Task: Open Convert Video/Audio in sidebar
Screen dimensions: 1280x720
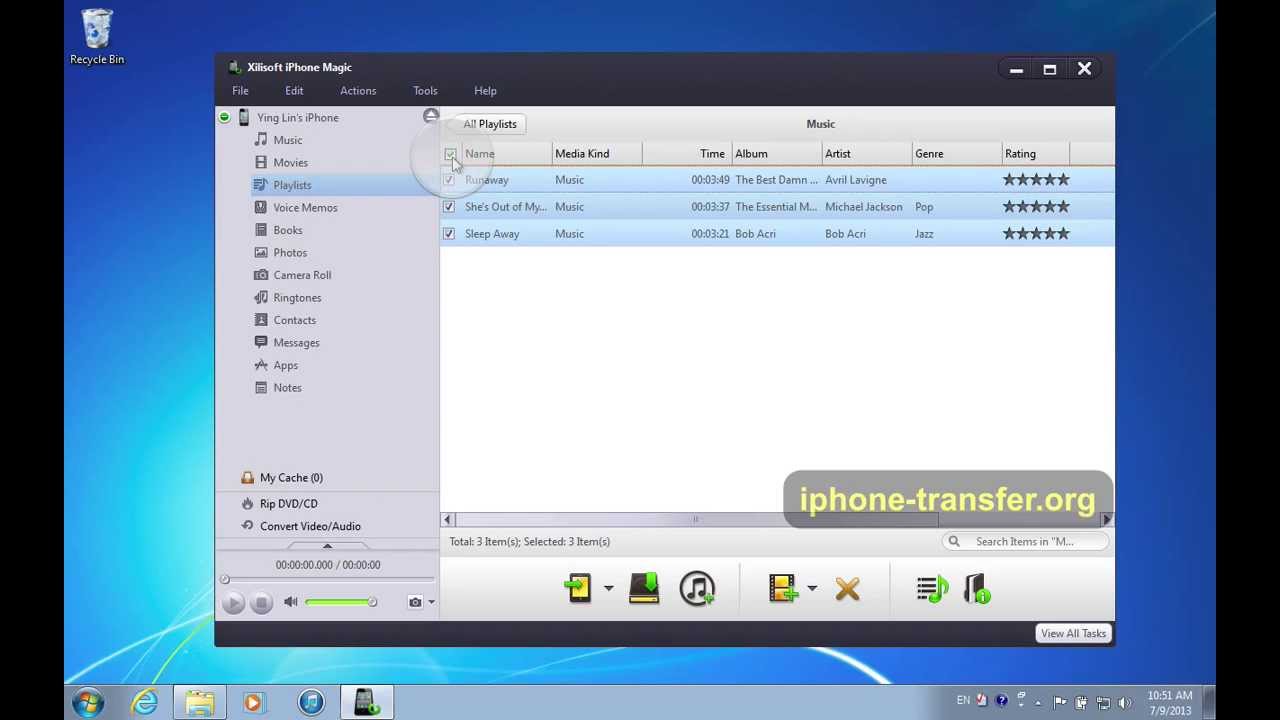Action: [x=310, y=526]
